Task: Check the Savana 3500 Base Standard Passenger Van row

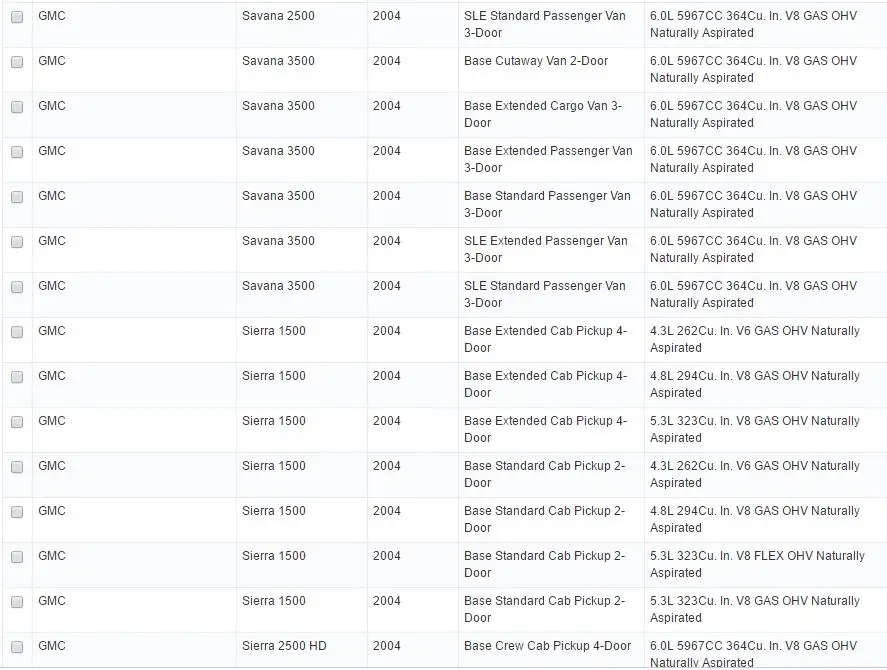Action: 17,197
